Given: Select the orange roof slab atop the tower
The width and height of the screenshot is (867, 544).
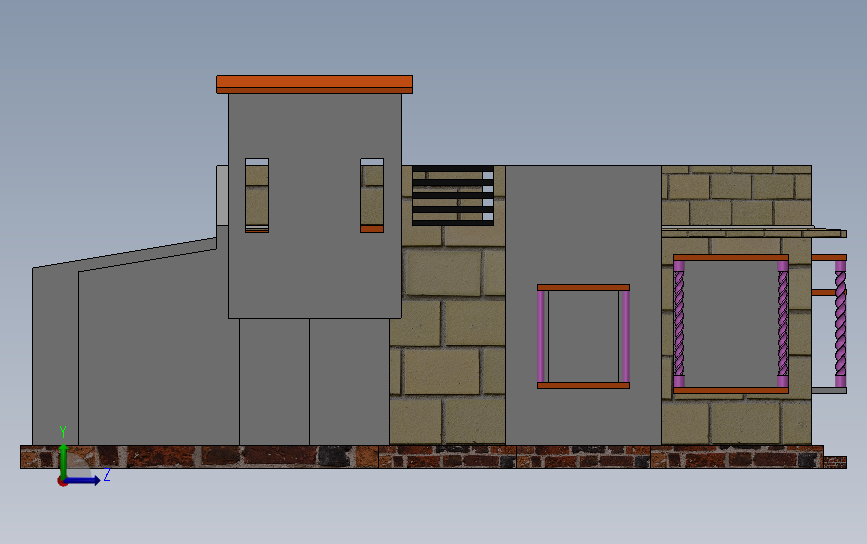Looking at the screenshot, I should coord(314,84).
